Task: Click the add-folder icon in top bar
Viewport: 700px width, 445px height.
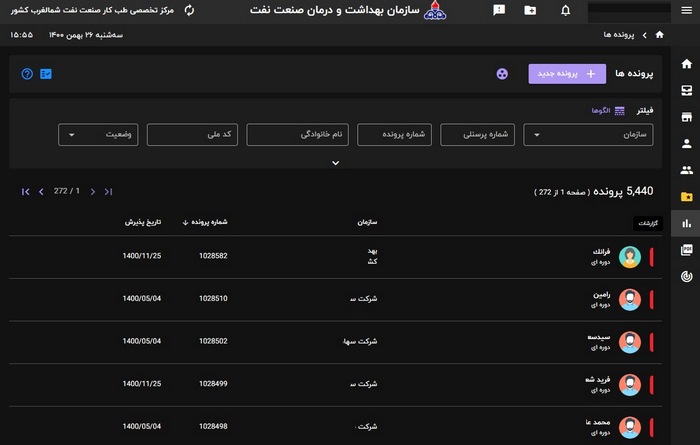Action: [x=530, y=10]
